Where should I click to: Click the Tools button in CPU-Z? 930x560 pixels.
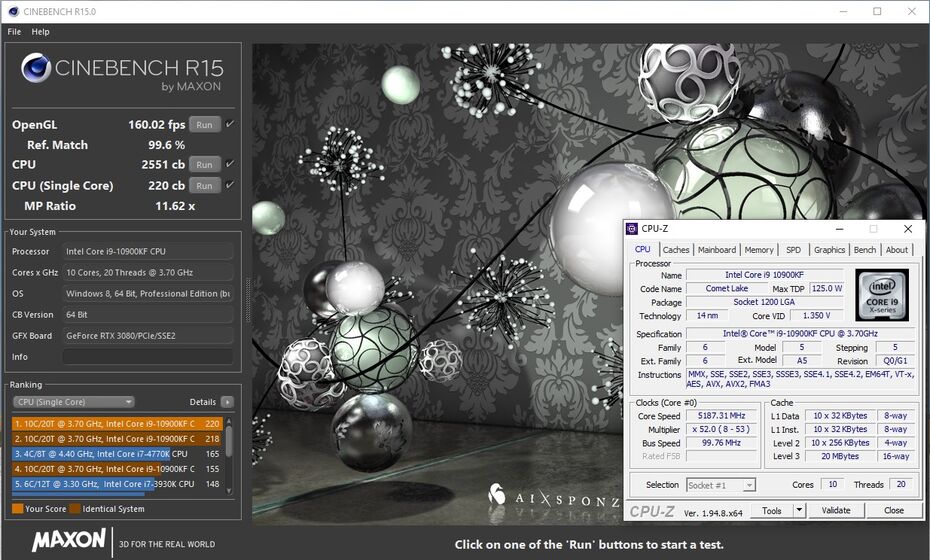pos(772,510)
